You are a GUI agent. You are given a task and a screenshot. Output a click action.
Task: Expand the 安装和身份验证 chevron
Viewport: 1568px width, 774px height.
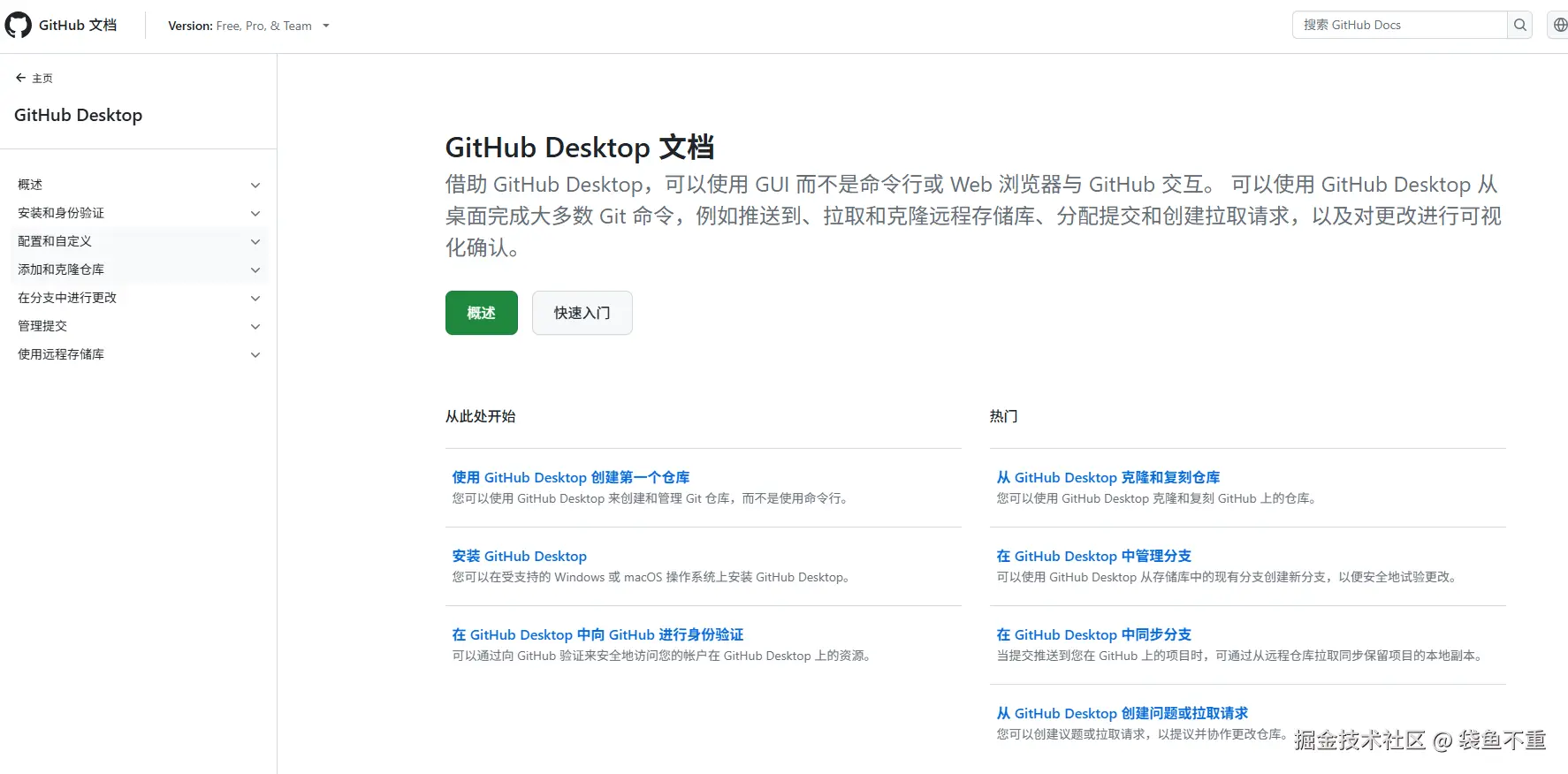pos(255,213)
